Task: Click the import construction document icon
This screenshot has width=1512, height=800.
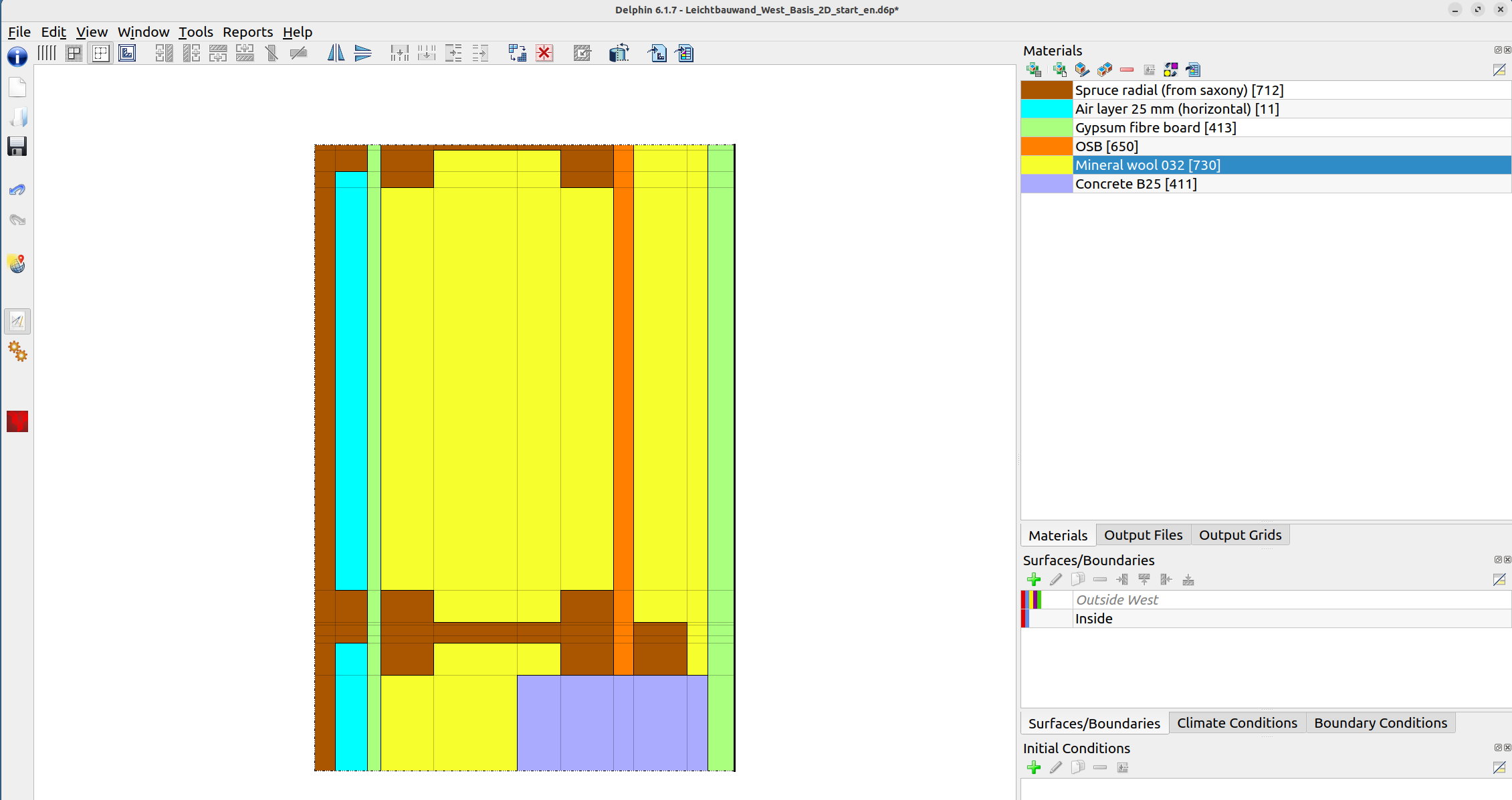Action: [x=657, y=53]
